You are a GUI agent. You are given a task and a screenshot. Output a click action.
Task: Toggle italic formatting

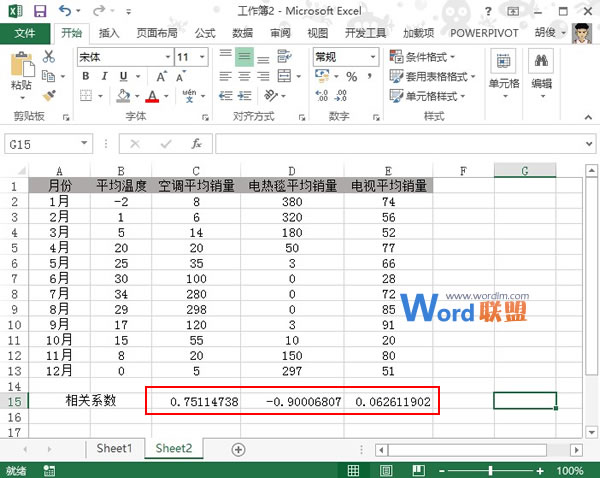click(104, 76)
